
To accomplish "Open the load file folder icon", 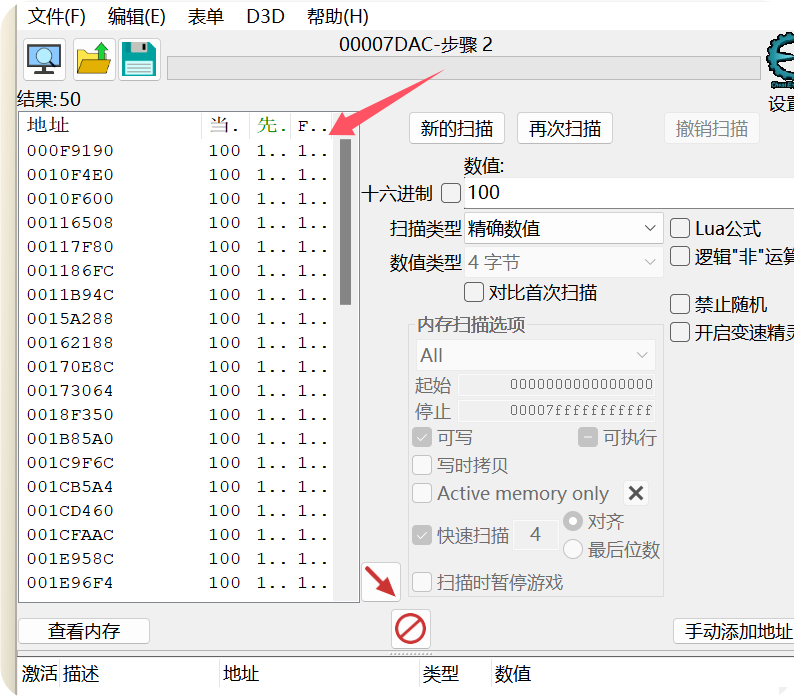I will coord(94,60).
